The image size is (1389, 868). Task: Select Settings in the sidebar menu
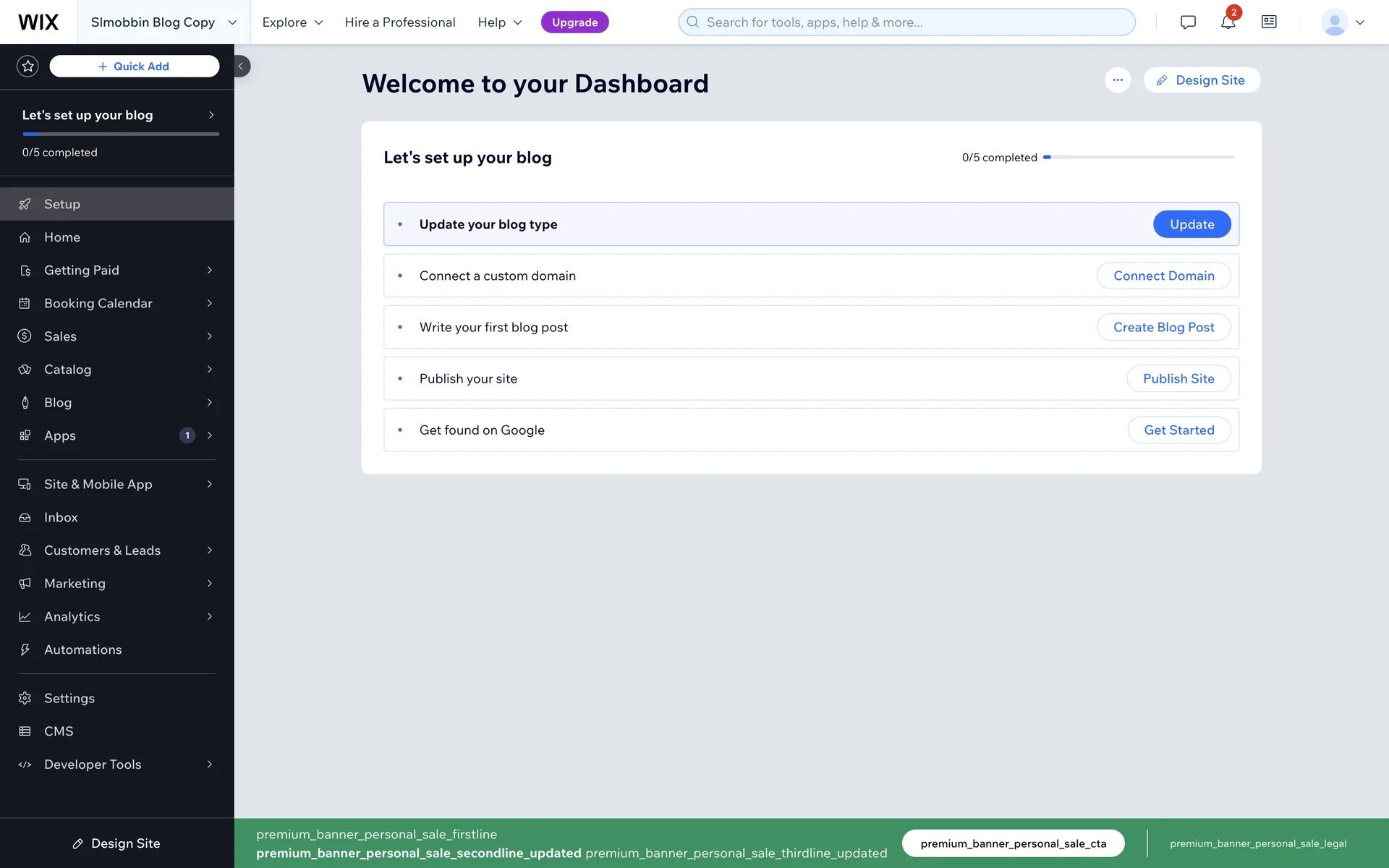click(69, 698)
